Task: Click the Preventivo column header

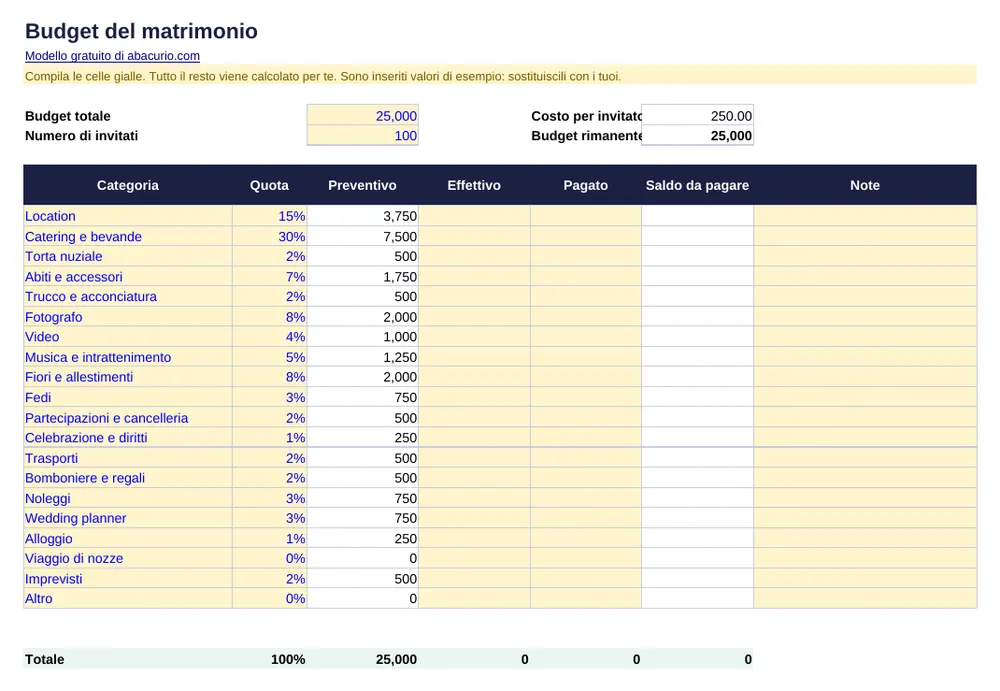Action: [362, 185]
